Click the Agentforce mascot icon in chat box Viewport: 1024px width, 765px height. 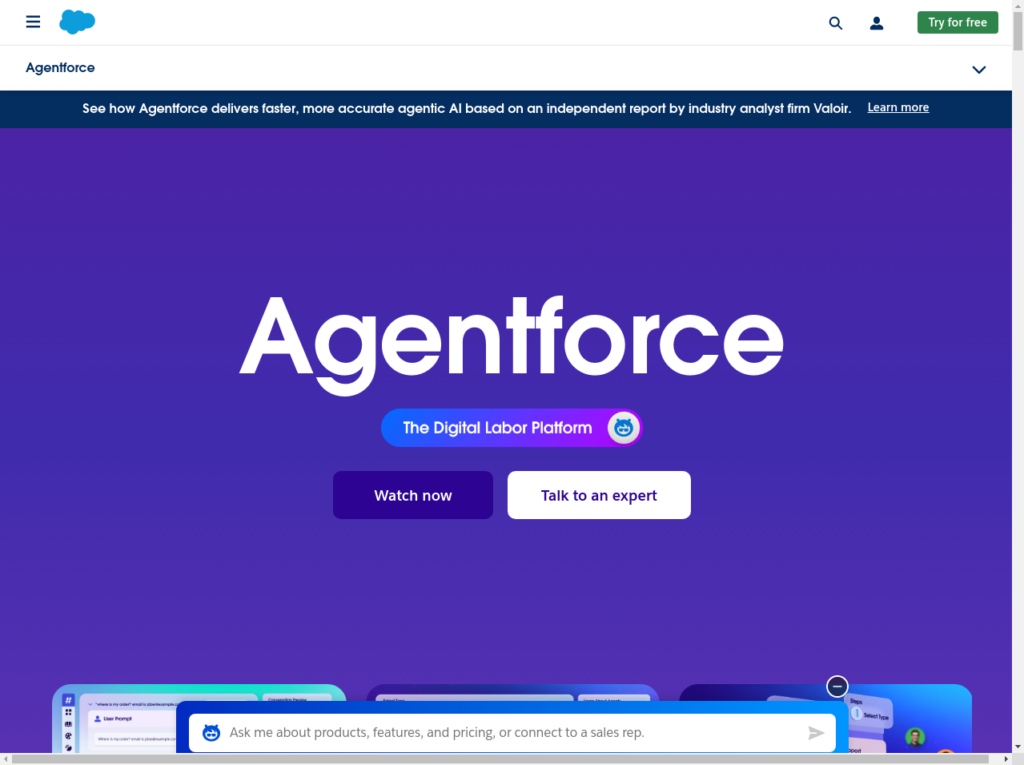coord(211,733)
